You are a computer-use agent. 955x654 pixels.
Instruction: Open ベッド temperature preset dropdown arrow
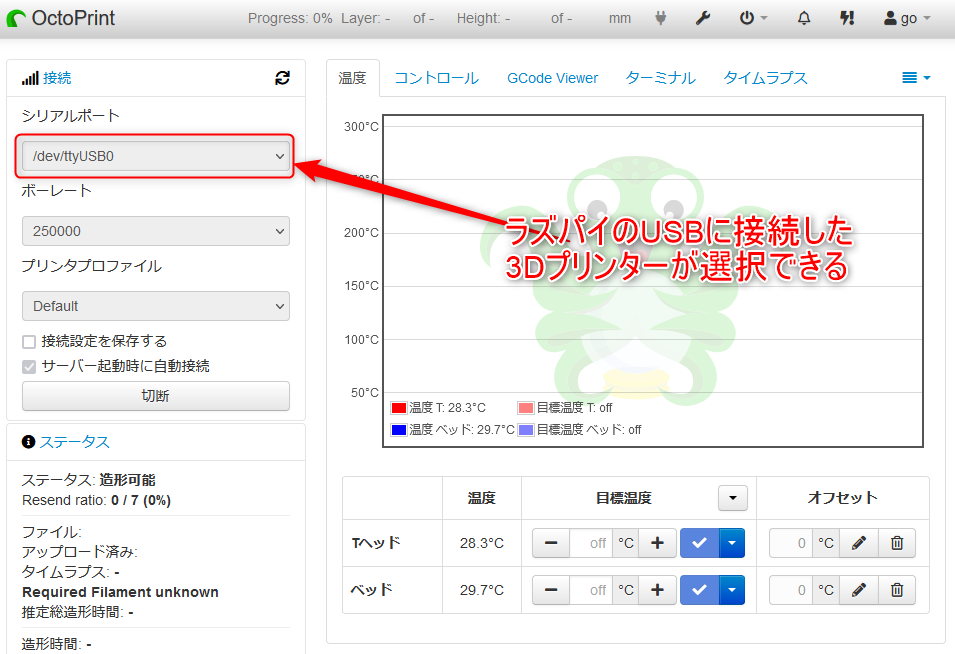(x=732, y=589)
